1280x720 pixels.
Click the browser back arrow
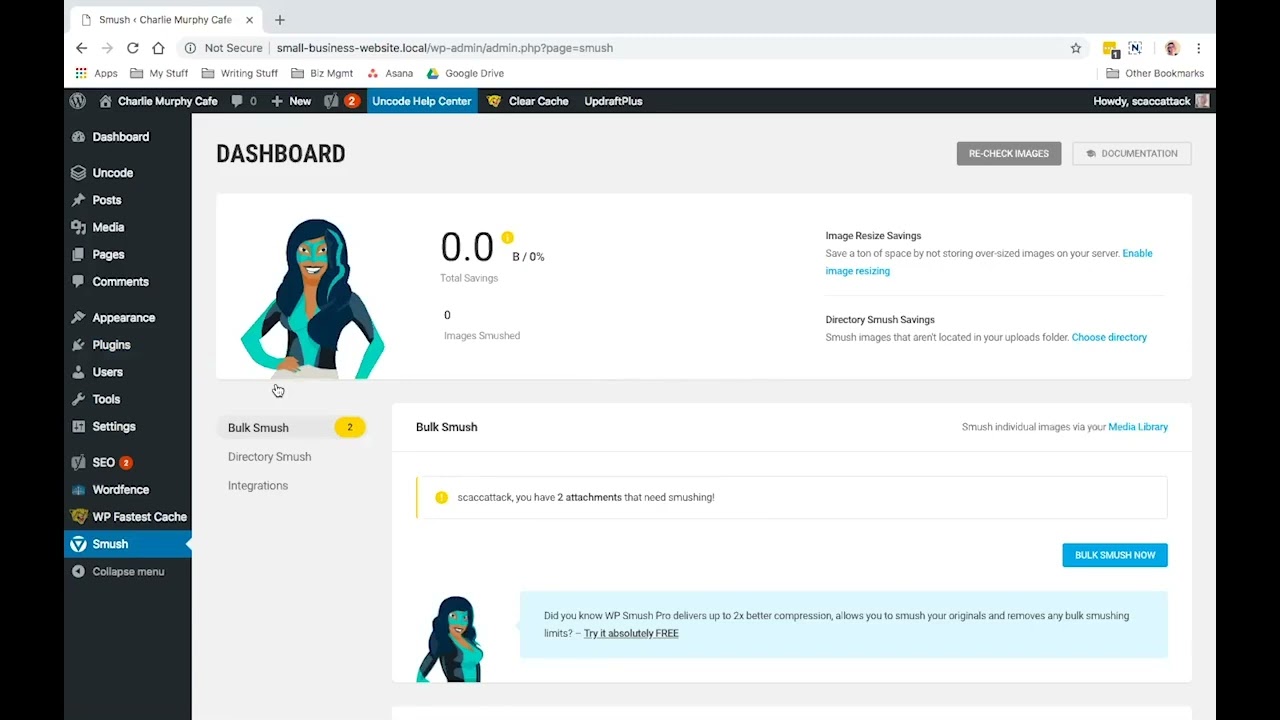82,48
